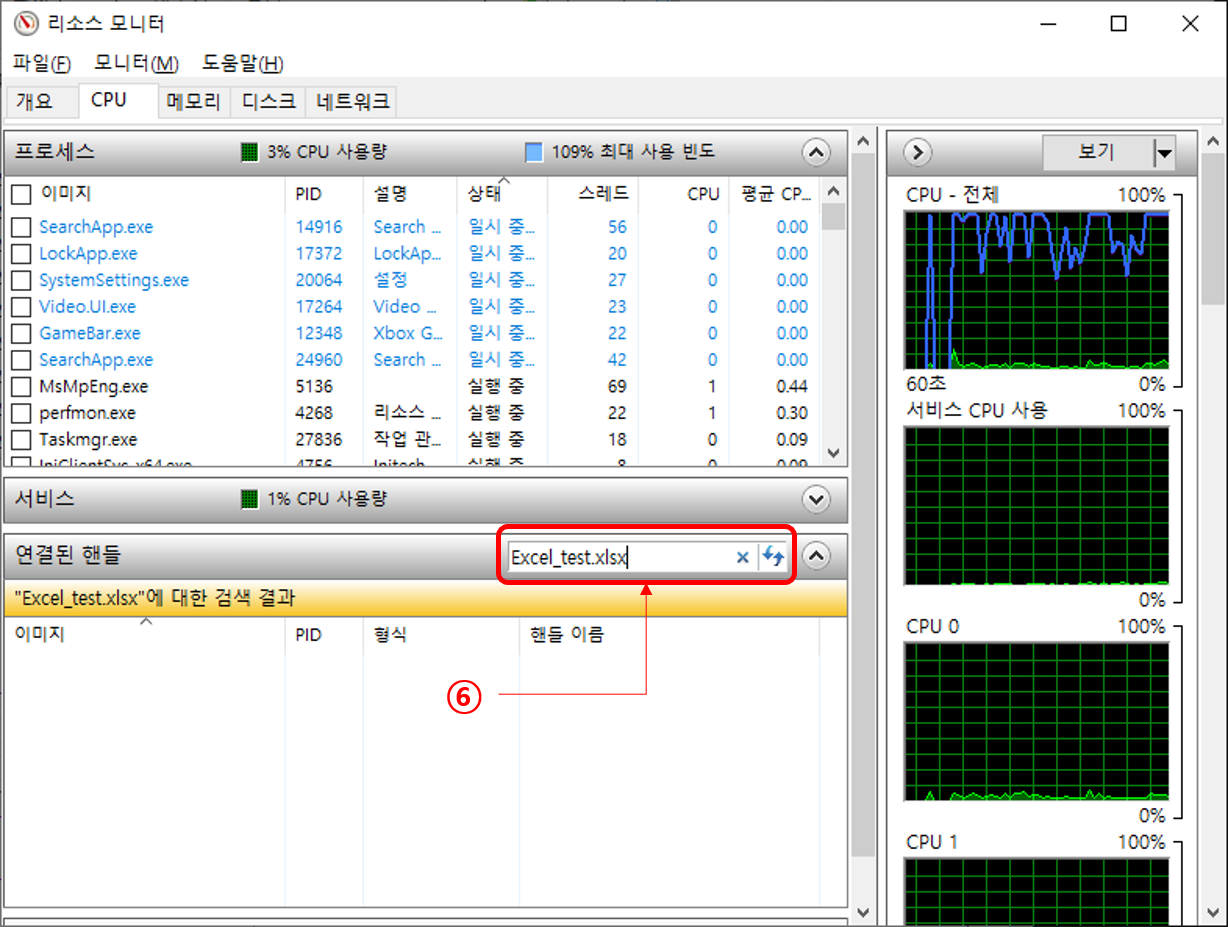Refresh the Excel_test.xlsx handle search

(x=772, y=557)
